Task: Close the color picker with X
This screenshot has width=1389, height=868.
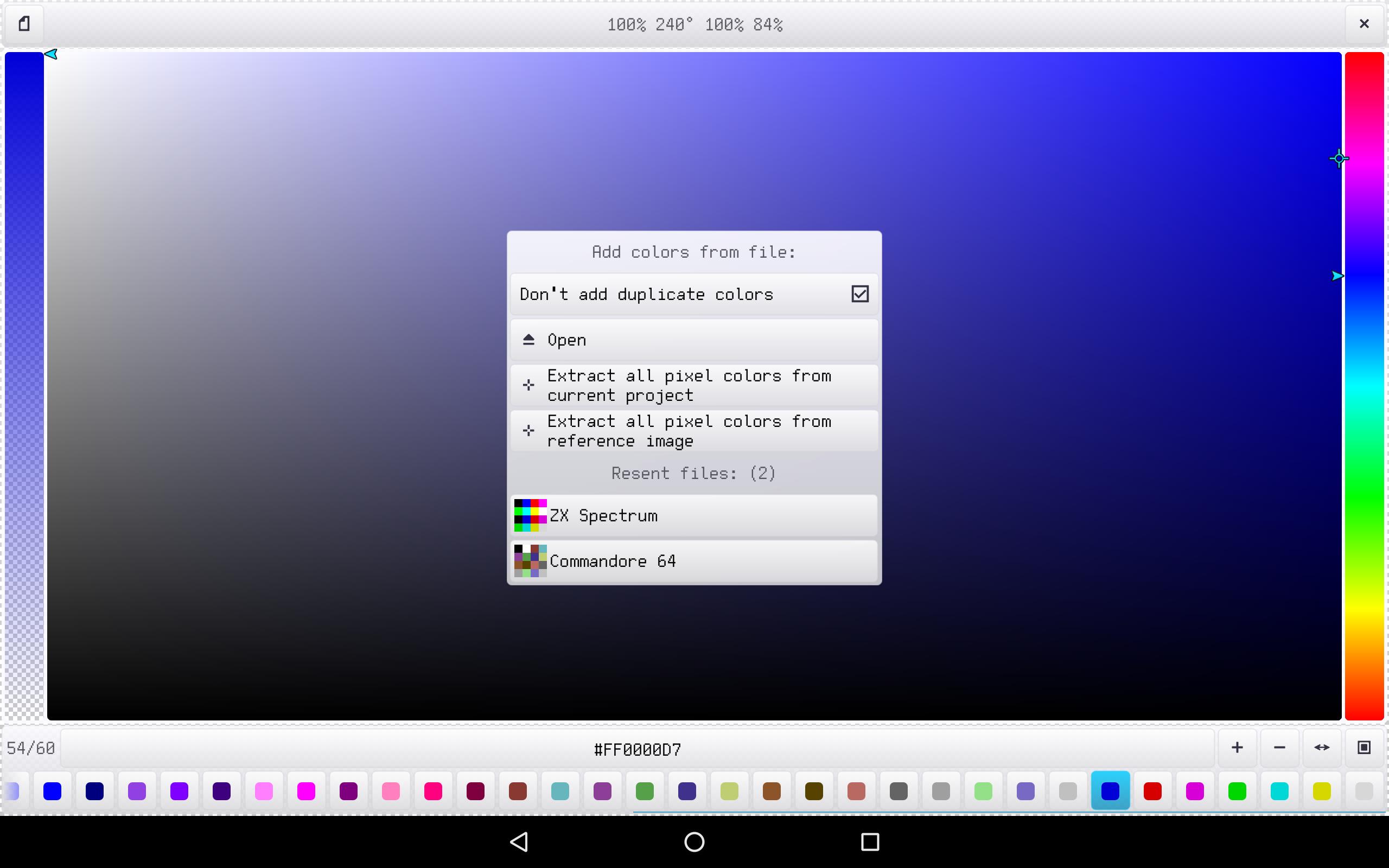Action: (x=1365, y=24)
